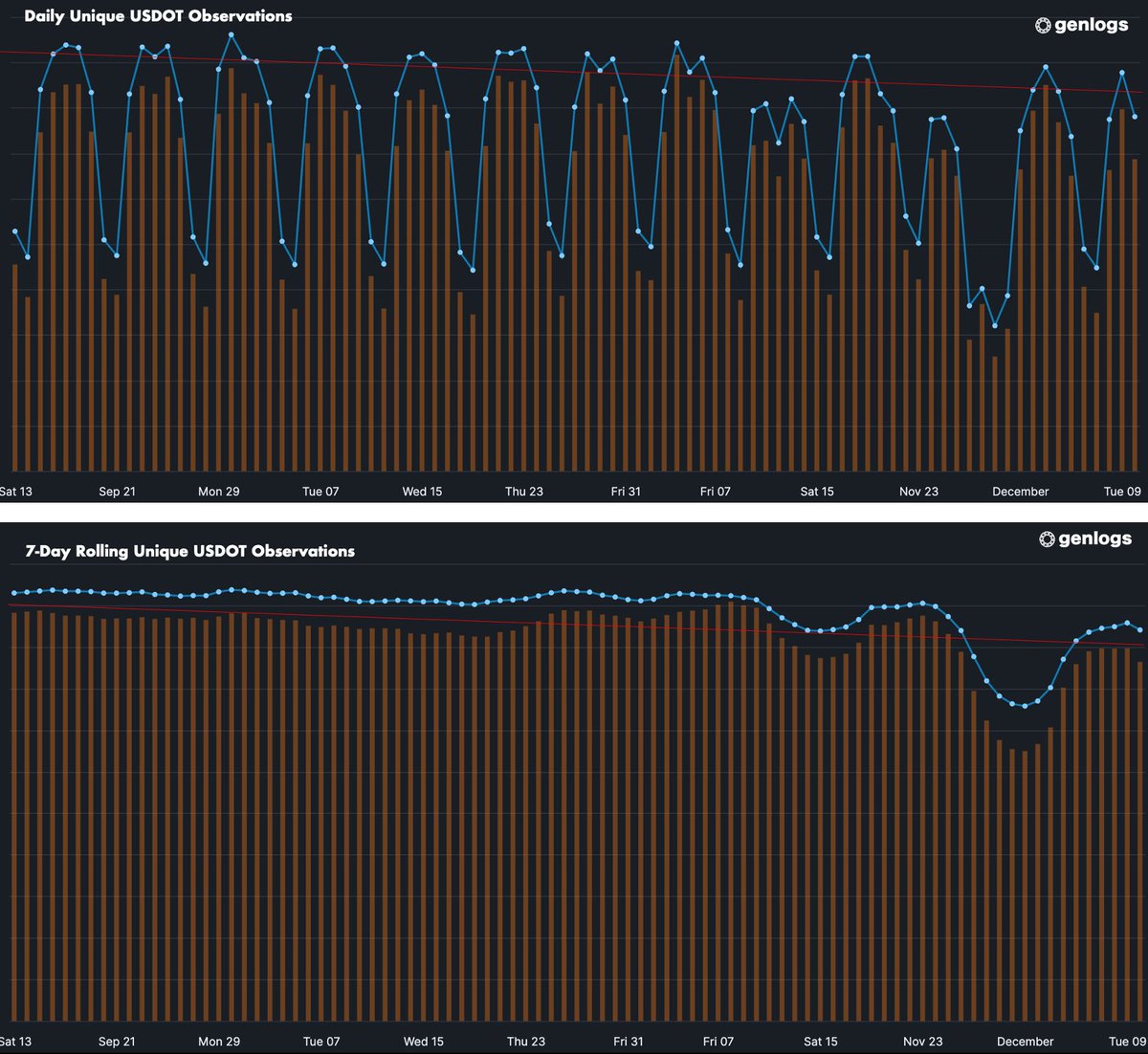Click the 'Sep 21' axis label in the Daily chart
The width and height of the screenshot is (1148, 1054).
click(117, 492)
